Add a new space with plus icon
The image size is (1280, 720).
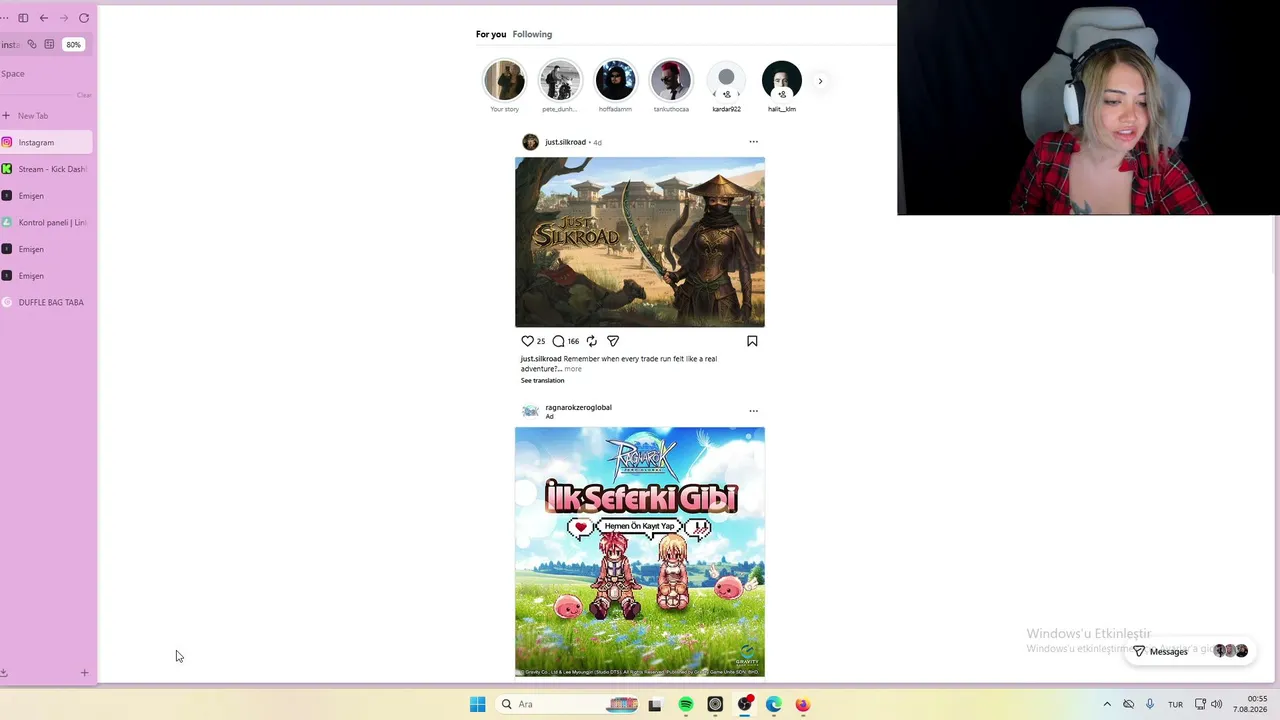(x=84, y=673)
